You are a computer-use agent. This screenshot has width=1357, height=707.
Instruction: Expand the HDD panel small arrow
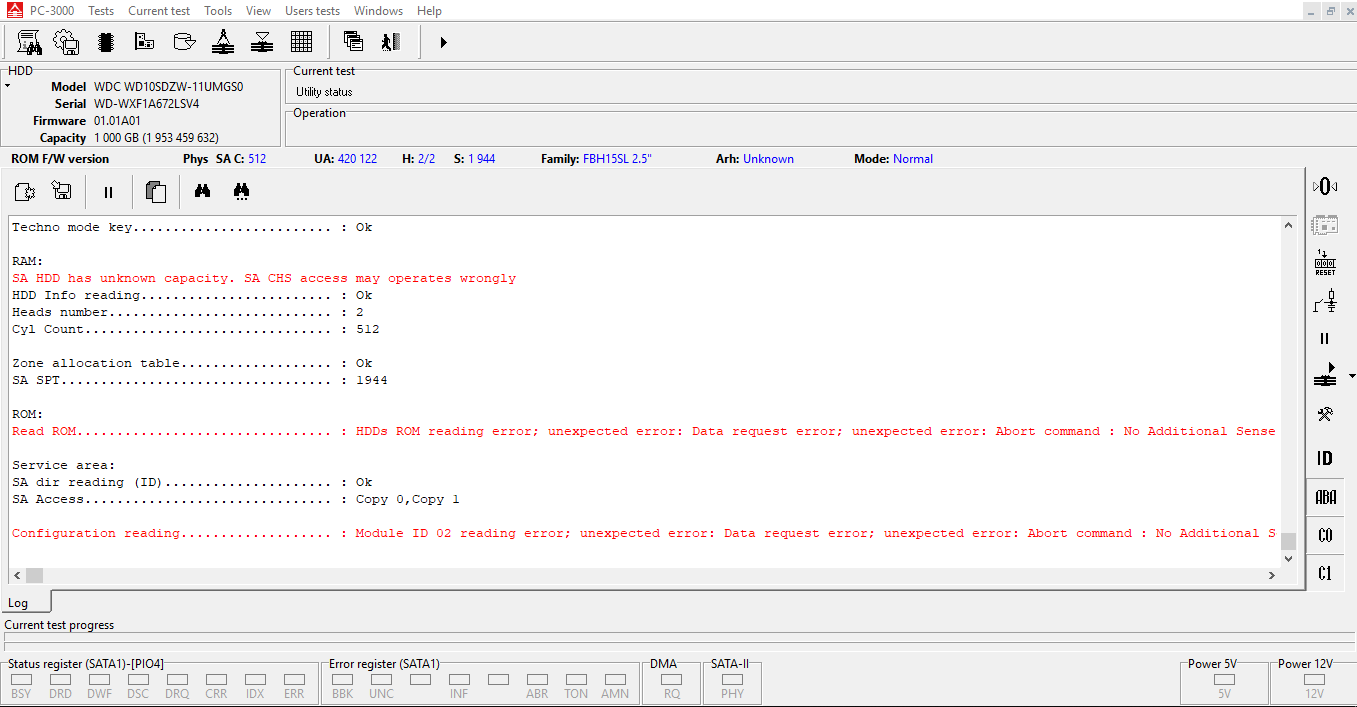8,86
